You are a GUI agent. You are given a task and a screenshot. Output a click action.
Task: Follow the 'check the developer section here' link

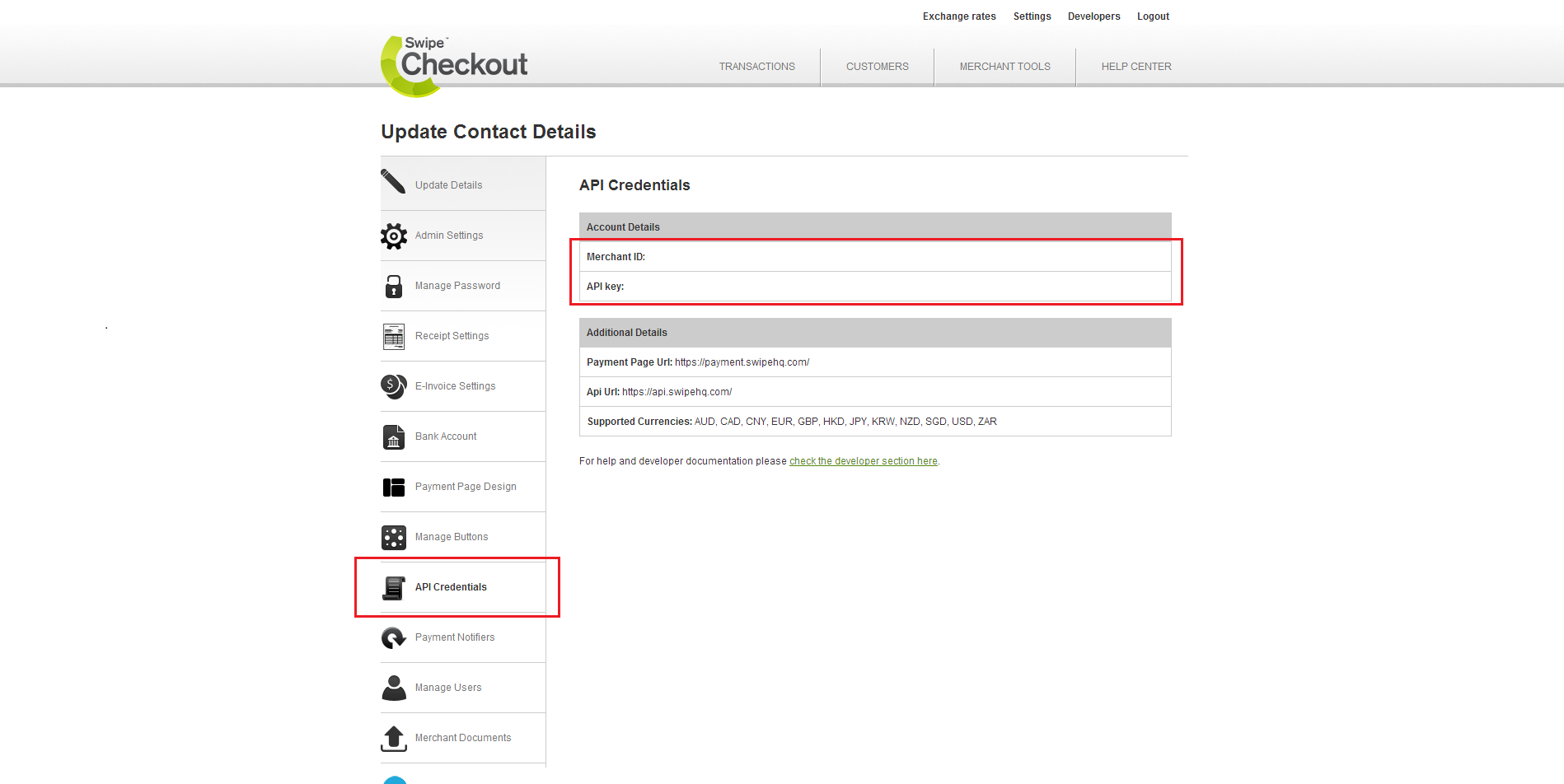click(863, 461)
